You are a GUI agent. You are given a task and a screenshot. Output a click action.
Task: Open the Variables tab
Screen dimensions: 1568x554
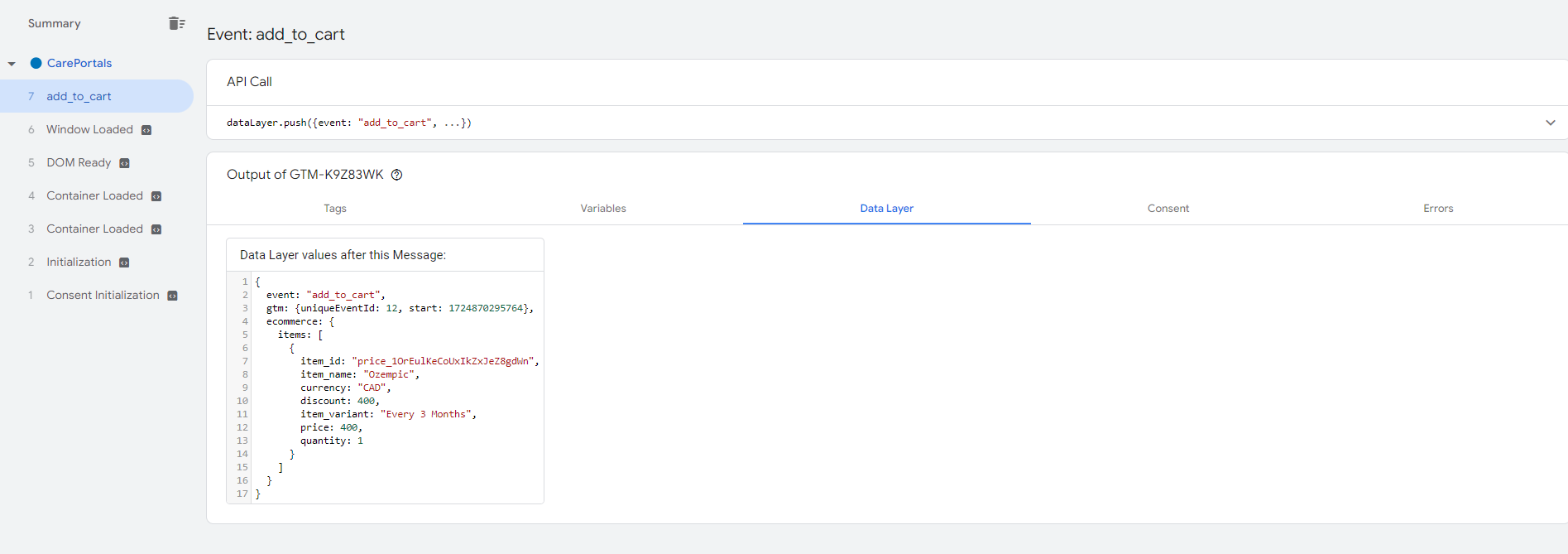pyautogui.click(x=603, y=209)
